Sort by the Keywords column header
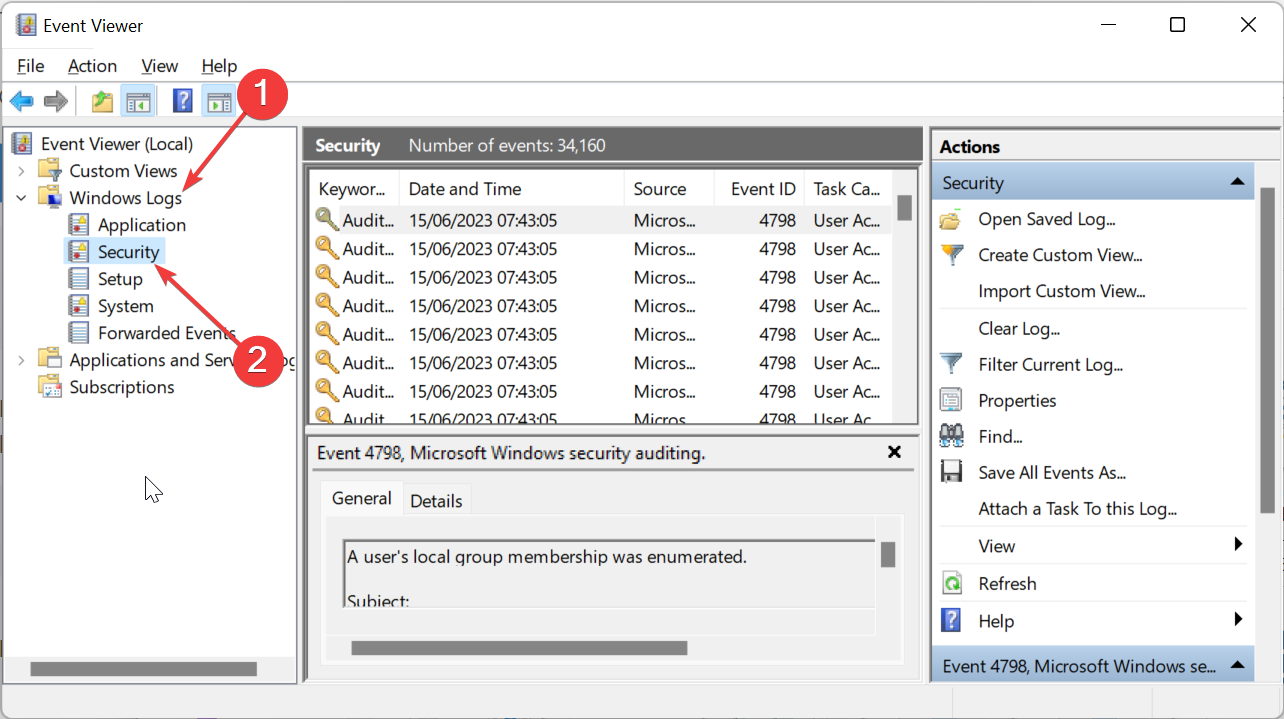The width and height of the screenshot is (1284, 719). point(354,189)
